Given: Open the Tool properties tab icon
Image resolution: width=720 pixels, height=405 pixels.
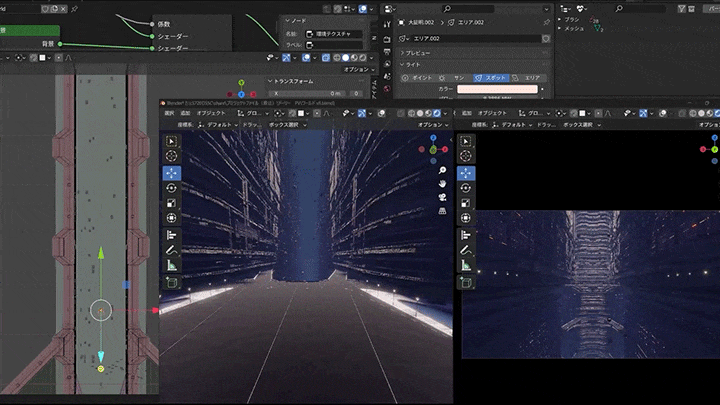Looking at the screenshot, I should tap(387, 24).
